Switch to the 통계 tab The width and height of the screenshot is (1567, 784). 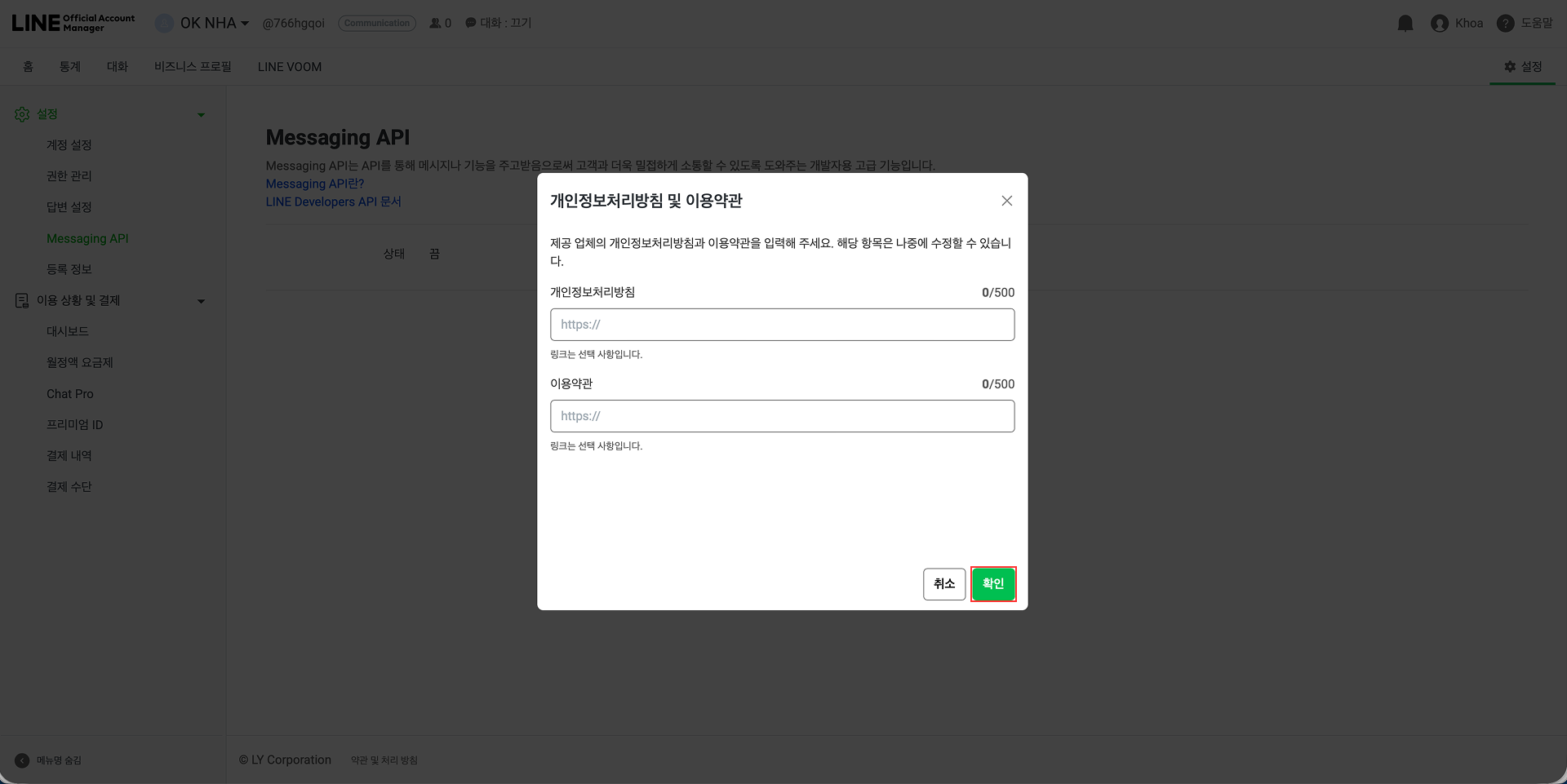tap(70, 66)
